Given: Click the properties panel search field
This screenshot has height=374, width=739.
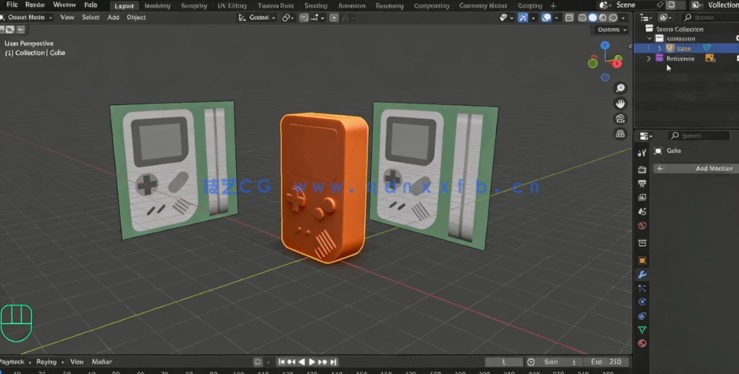Looking at the screenshot, I should [698, 136].
